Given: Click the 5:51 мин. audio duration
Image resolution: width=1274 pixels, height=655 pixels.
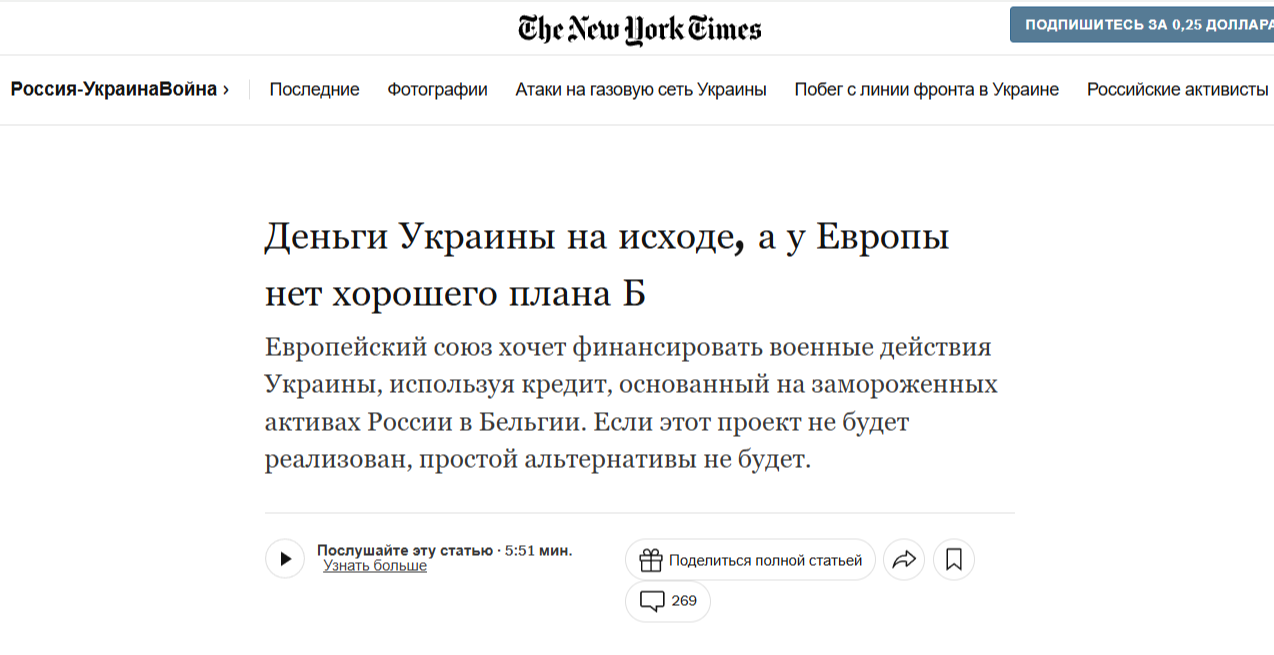Looking at the screenshot, I should tap(539, 550).
